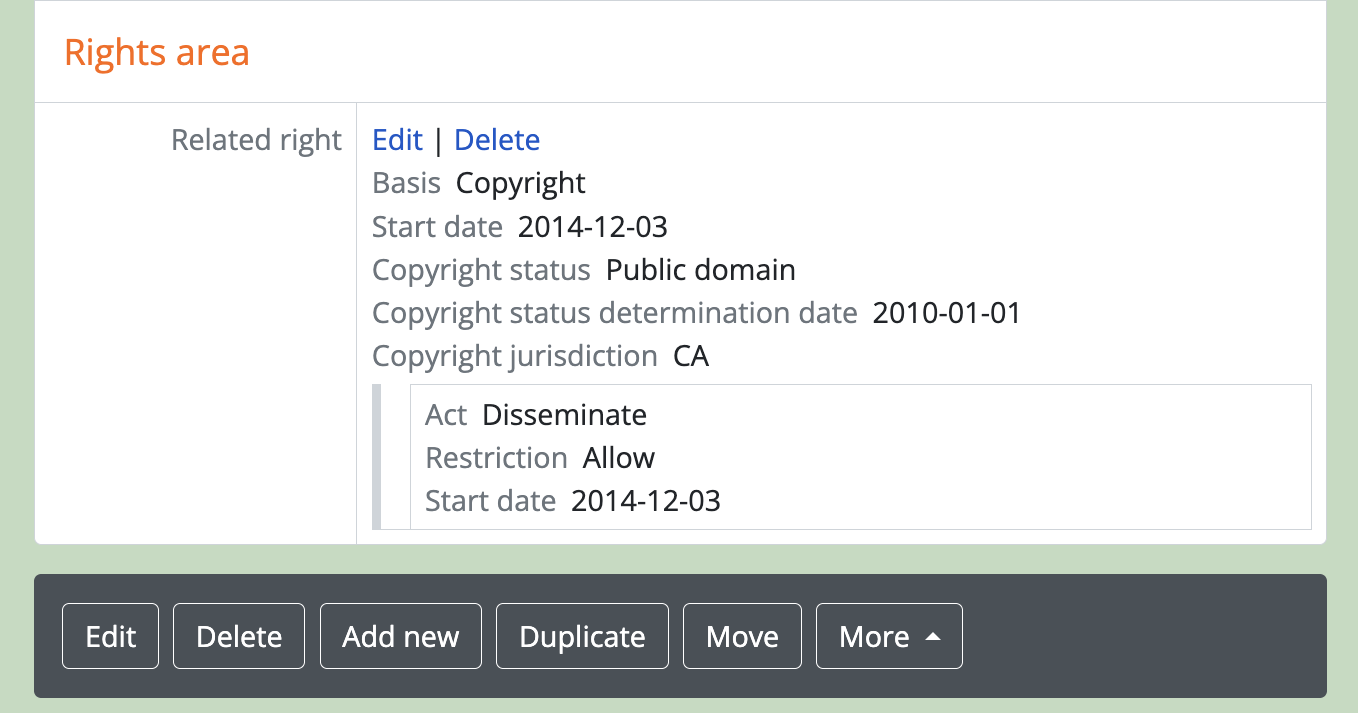This screenshot has height=713, width=1358.
Task: Select the Related right field label
Action: pyautogui.click(x=256, y=140)
